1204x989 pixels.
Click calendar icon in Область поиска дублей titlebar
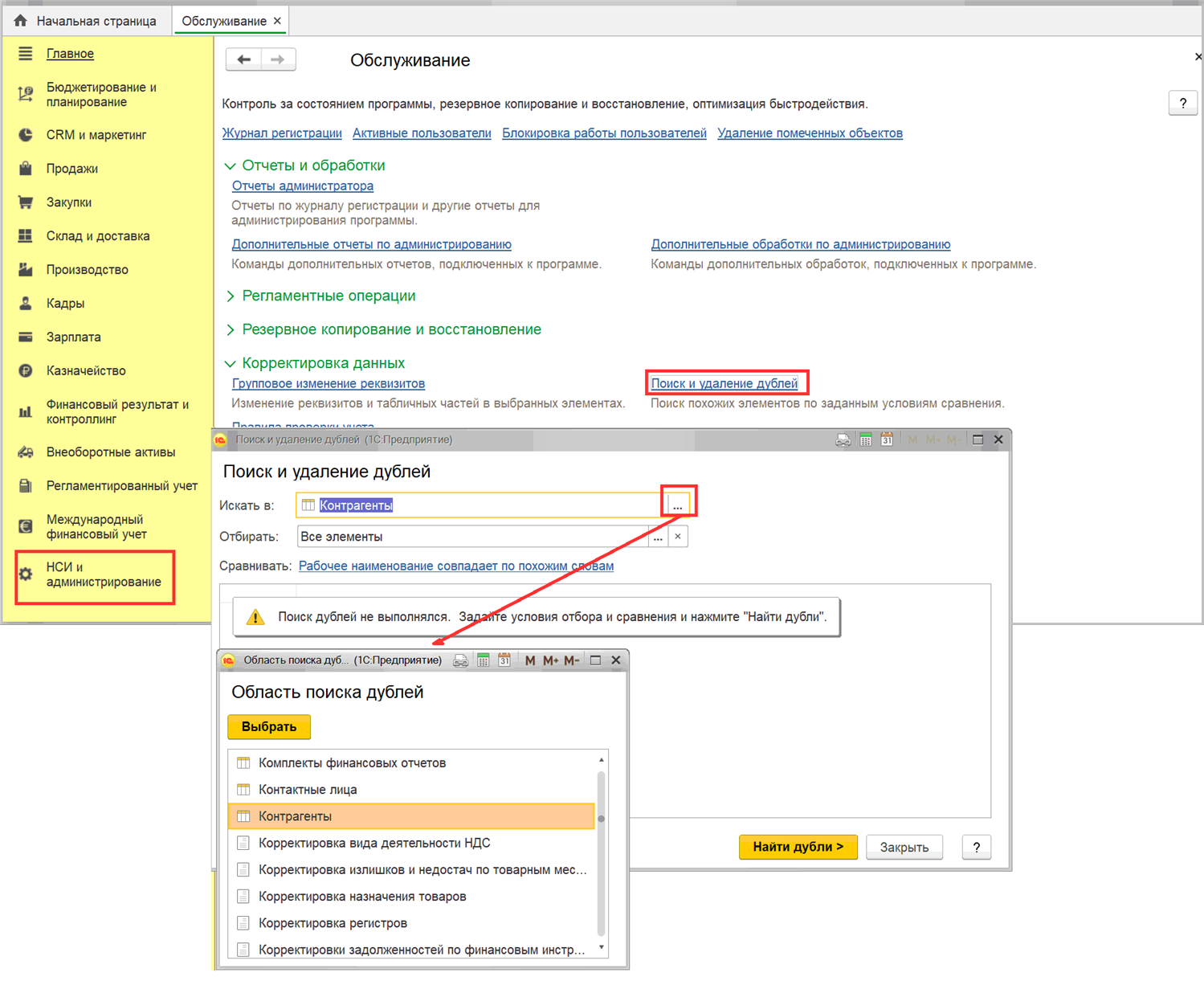504,660
